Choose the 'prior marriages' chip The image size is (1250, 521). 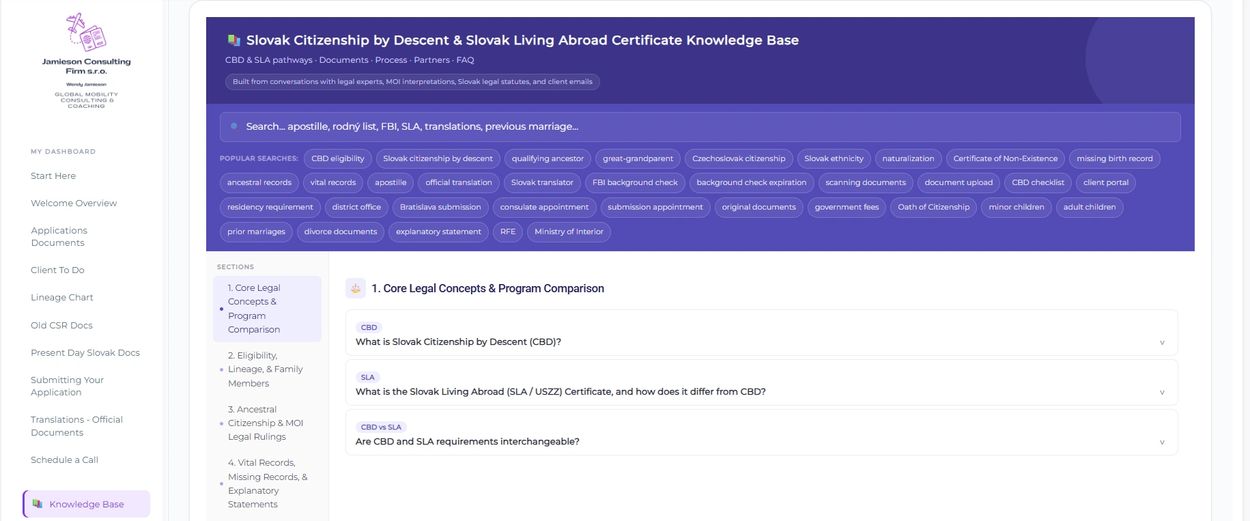click(x=256, y=231)
